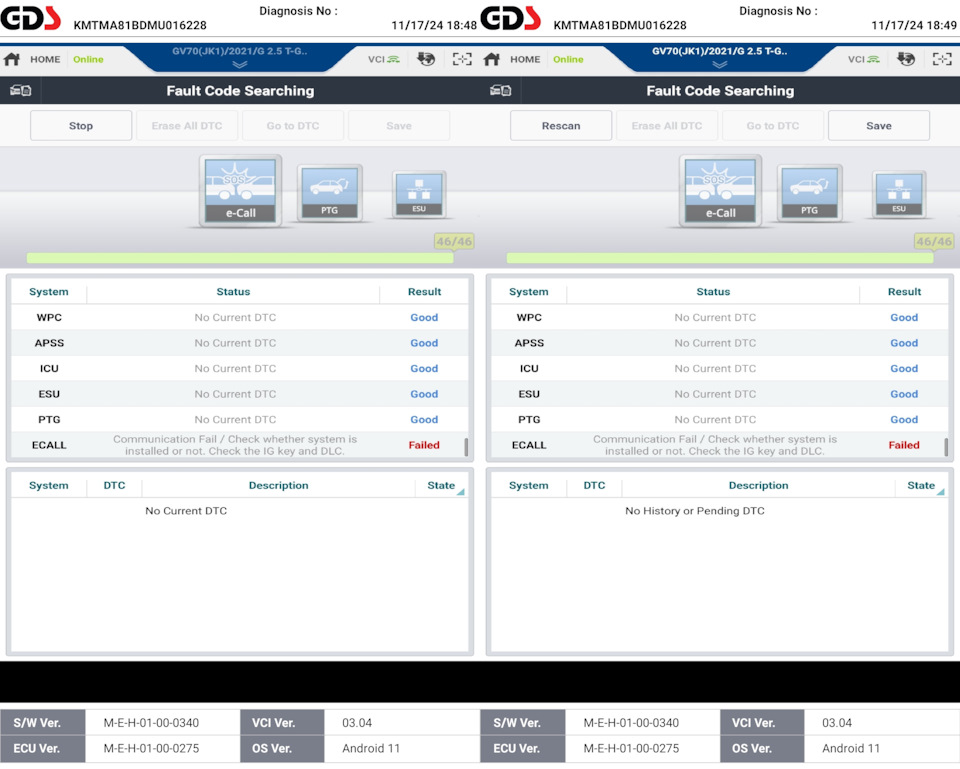Click HOME label in right panel

click(x=525, y=59)
